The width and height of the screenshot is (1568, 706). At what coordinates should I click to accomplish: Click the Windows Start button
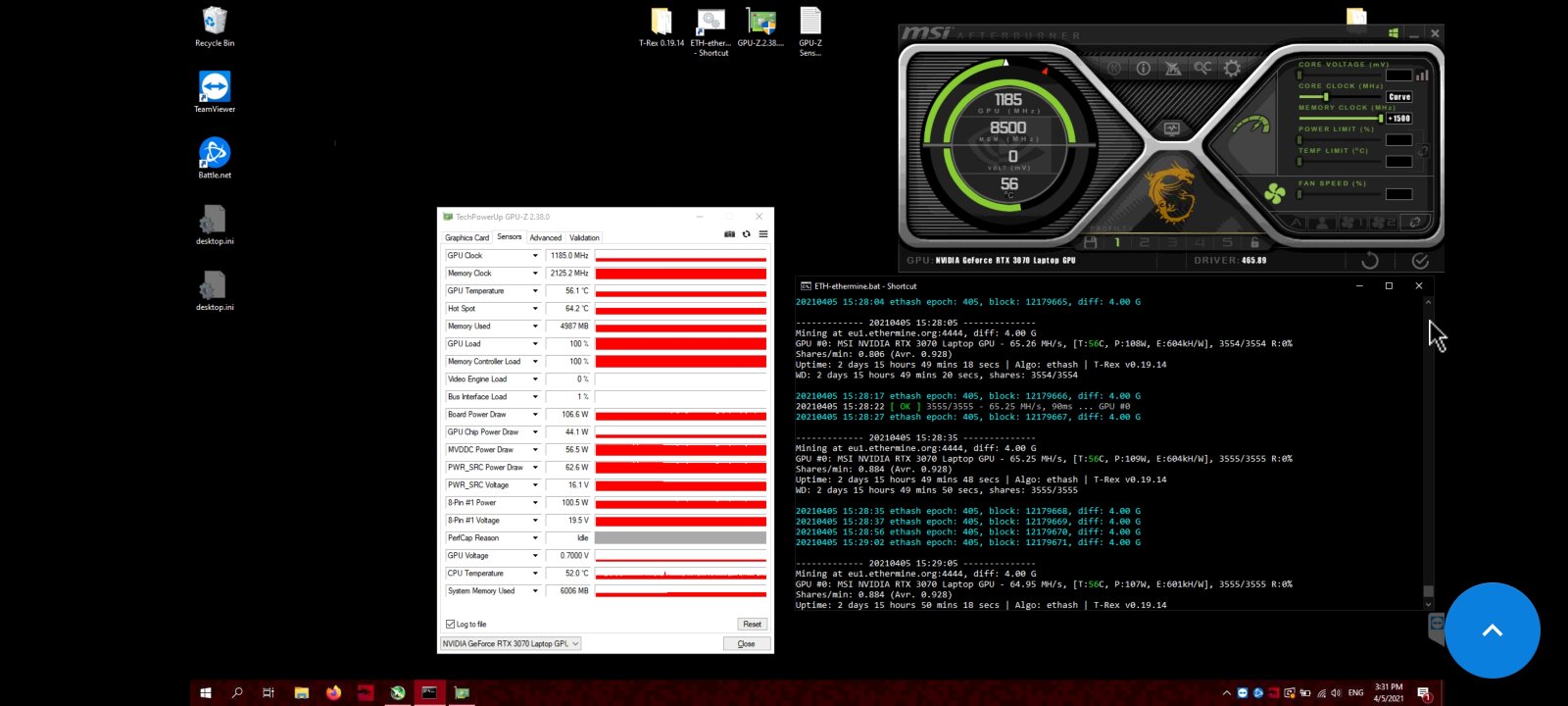[x=206, y=692]
